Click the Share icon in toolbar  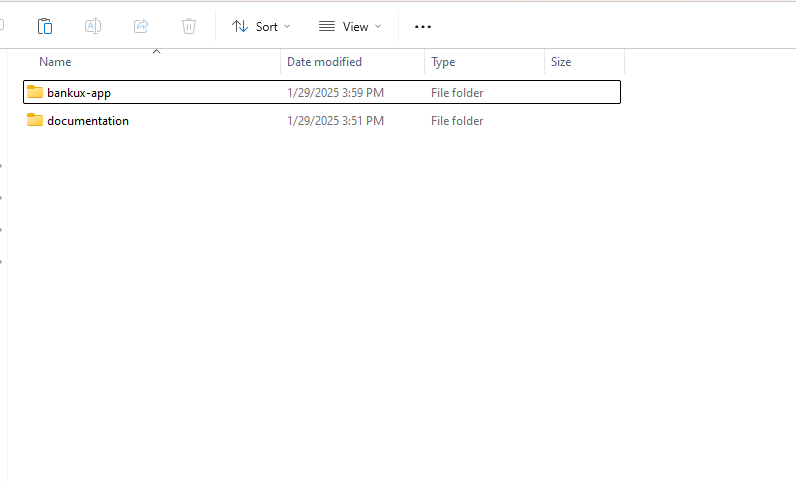pyautogui.click(x=141, y=26)
